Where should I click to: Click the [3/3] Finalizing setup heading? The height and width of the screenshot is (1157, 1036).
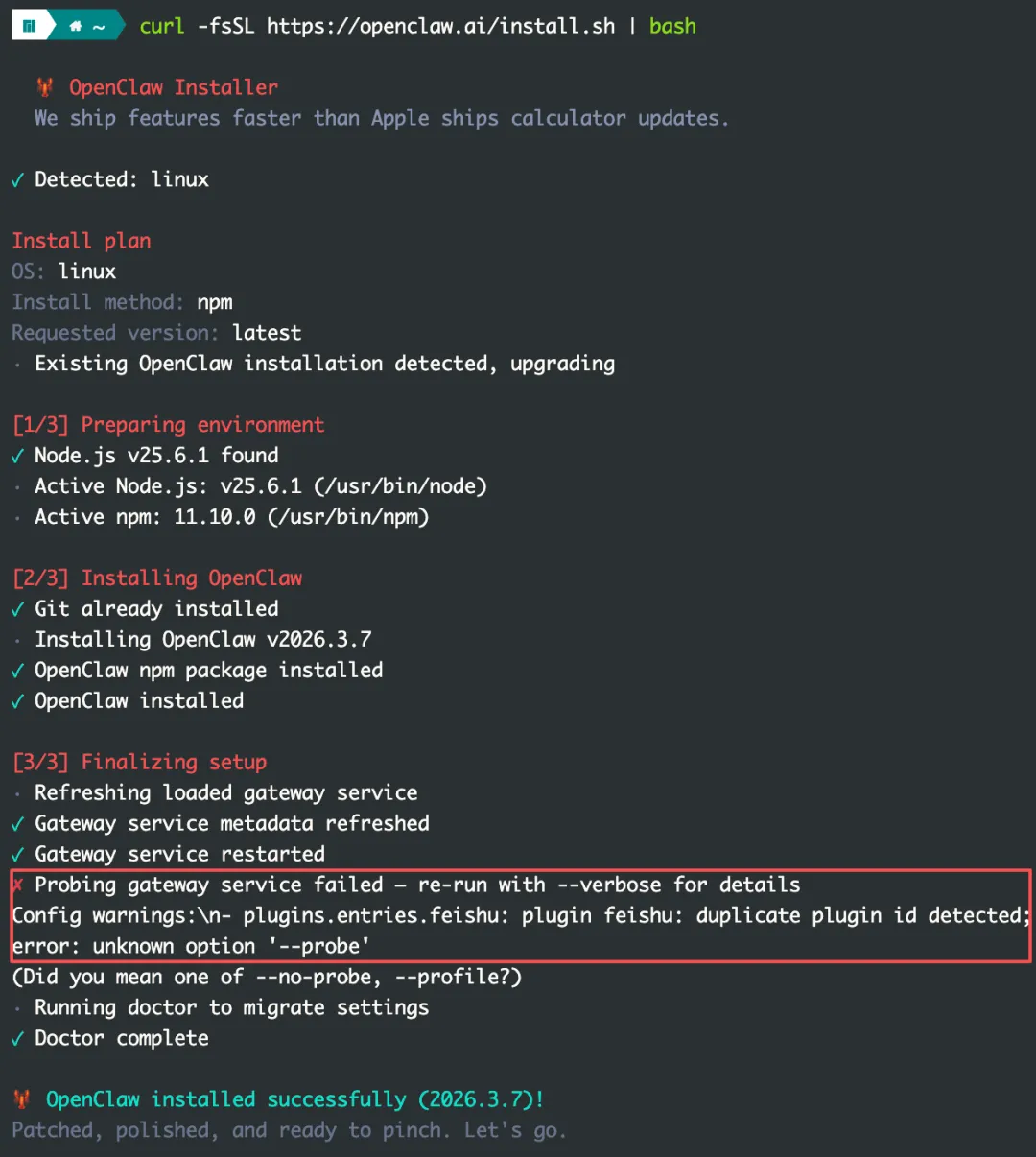(x=140, y=763)
